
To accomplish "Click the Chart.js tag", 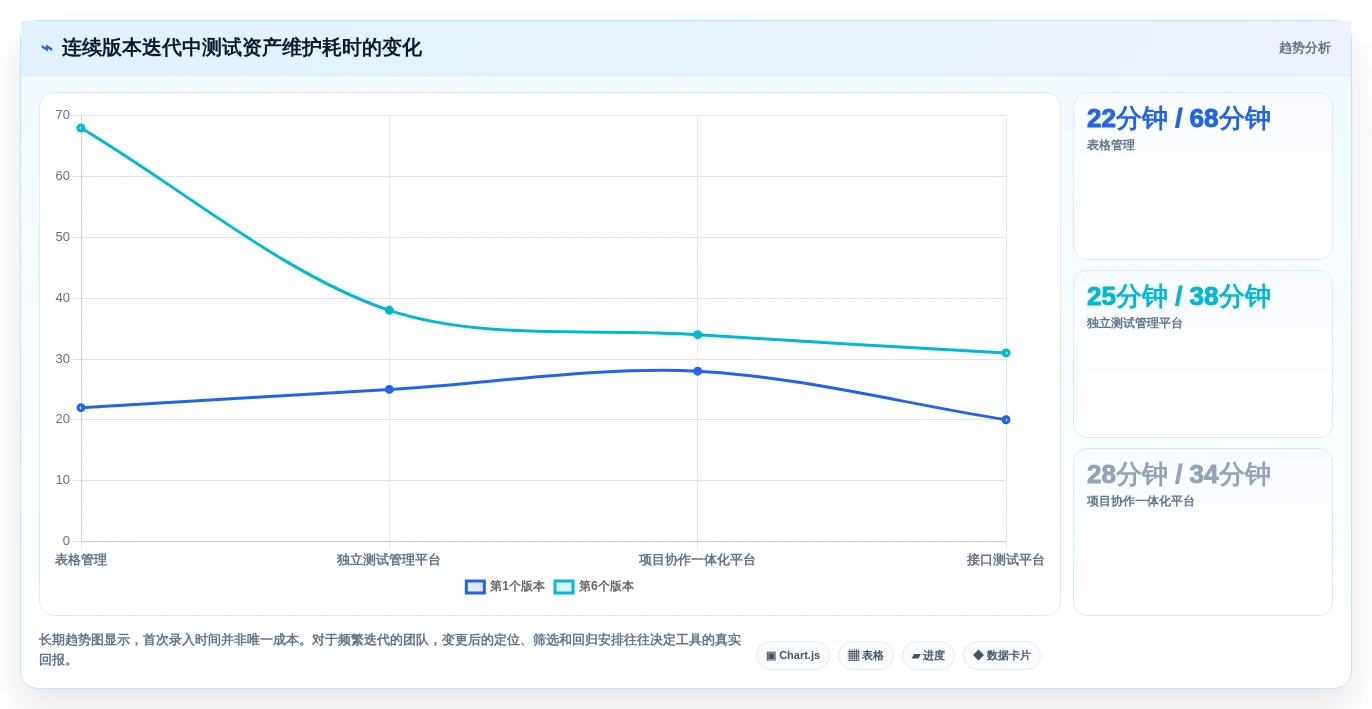I will click(793, 656).
